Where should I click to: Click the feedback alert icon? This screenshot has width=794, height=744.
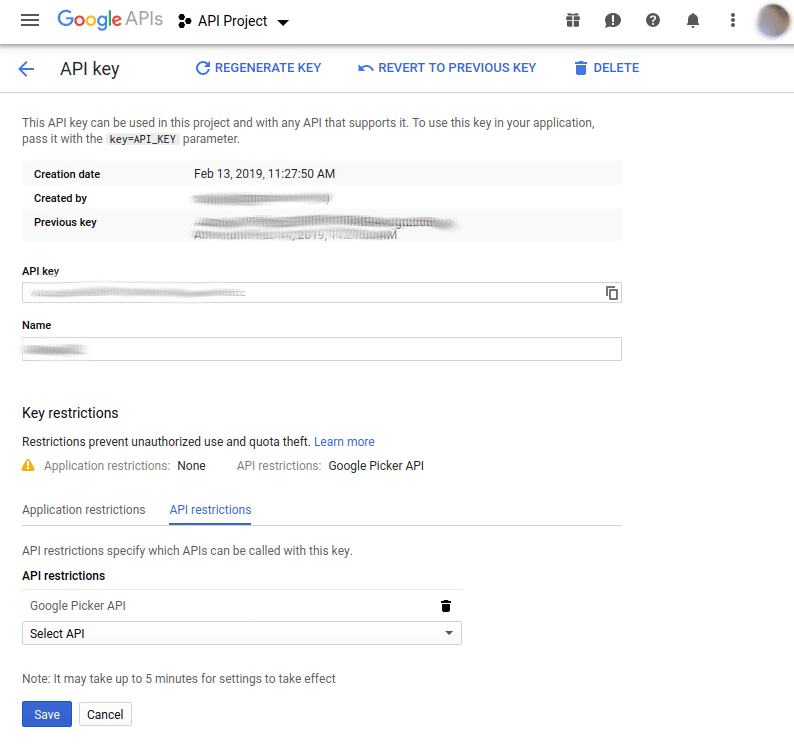pos(613,20)
